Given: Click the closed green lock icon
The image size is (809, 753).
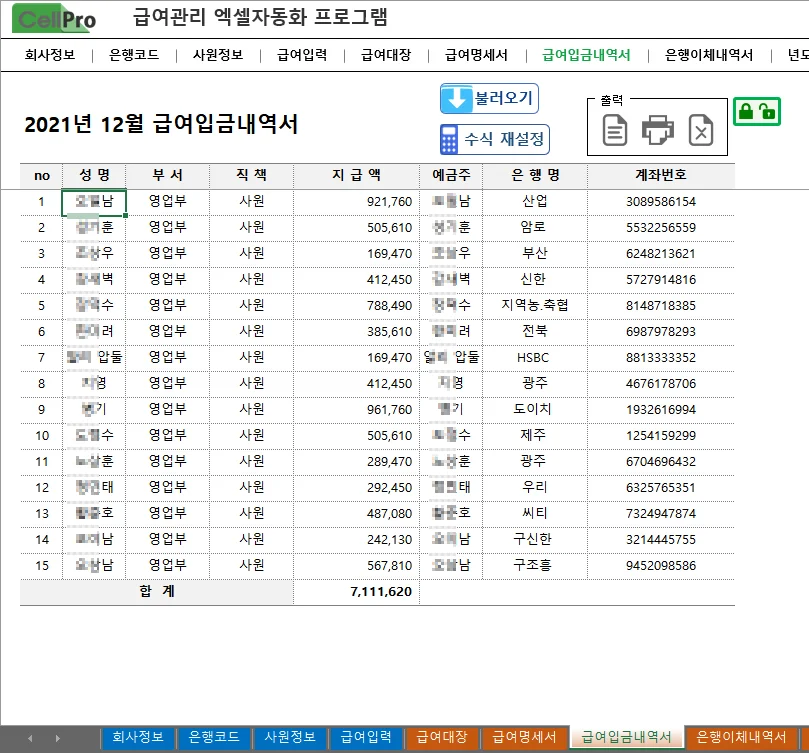Looking at the screenshot, I should point(746,111).
